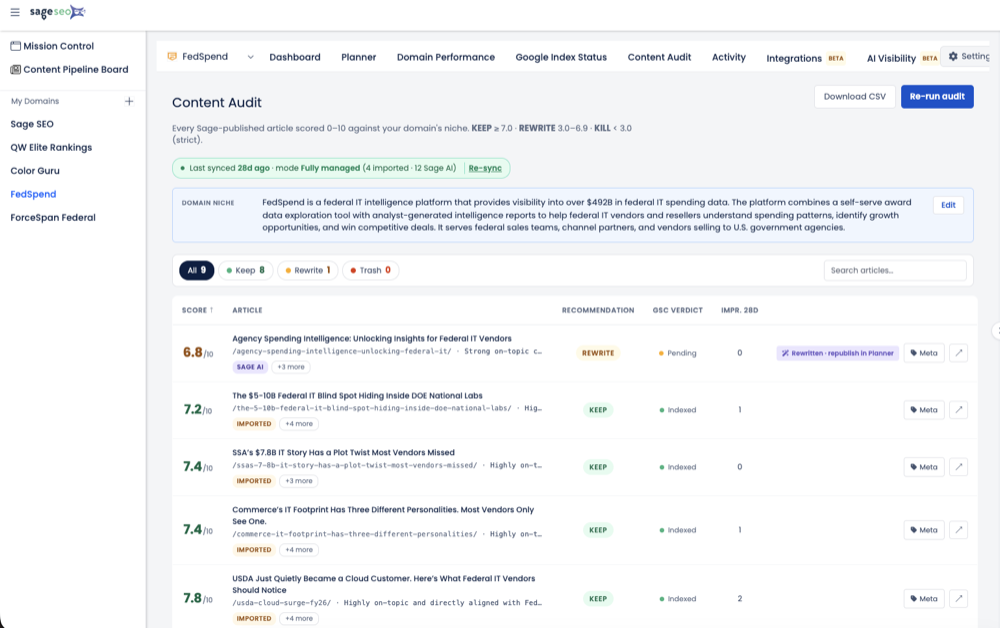Click IMPORTED tag on SSA's row
This screenshot has width=1000, height=628.
coord(254,481)
